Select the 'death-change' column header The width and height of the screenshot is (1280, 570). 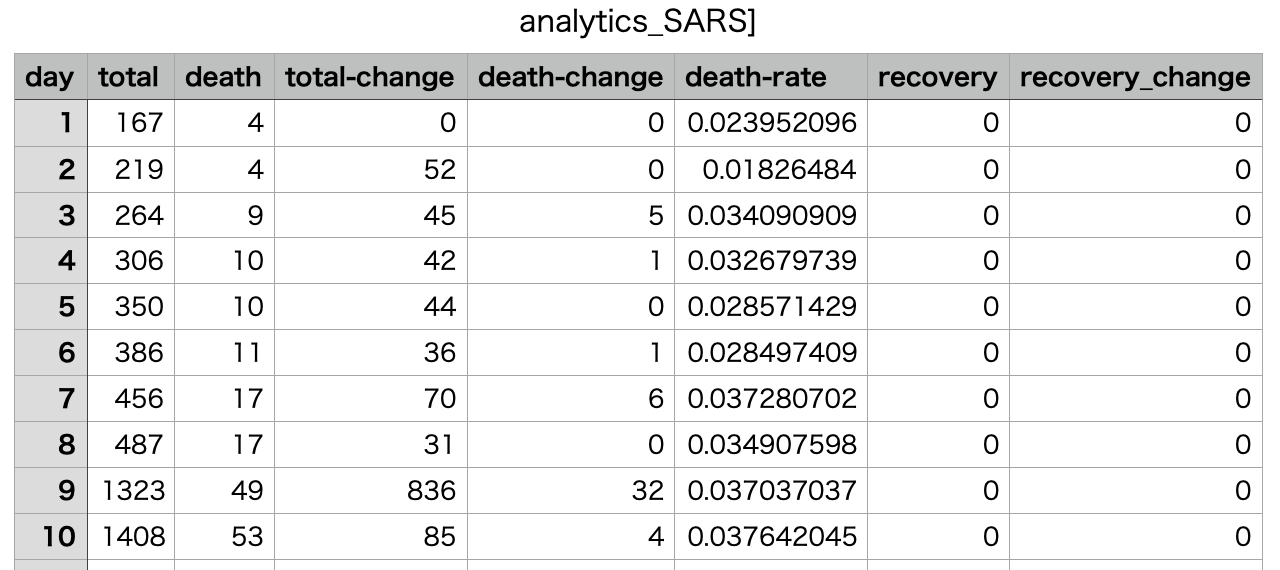tap(570, 77)
